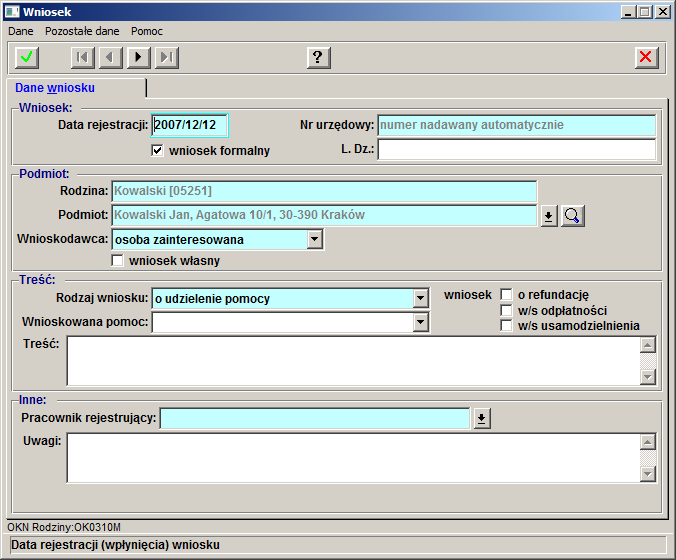Maximize the Wniosek window
The height and width of the screenshot is (560, 676).
tap(645, 12)
